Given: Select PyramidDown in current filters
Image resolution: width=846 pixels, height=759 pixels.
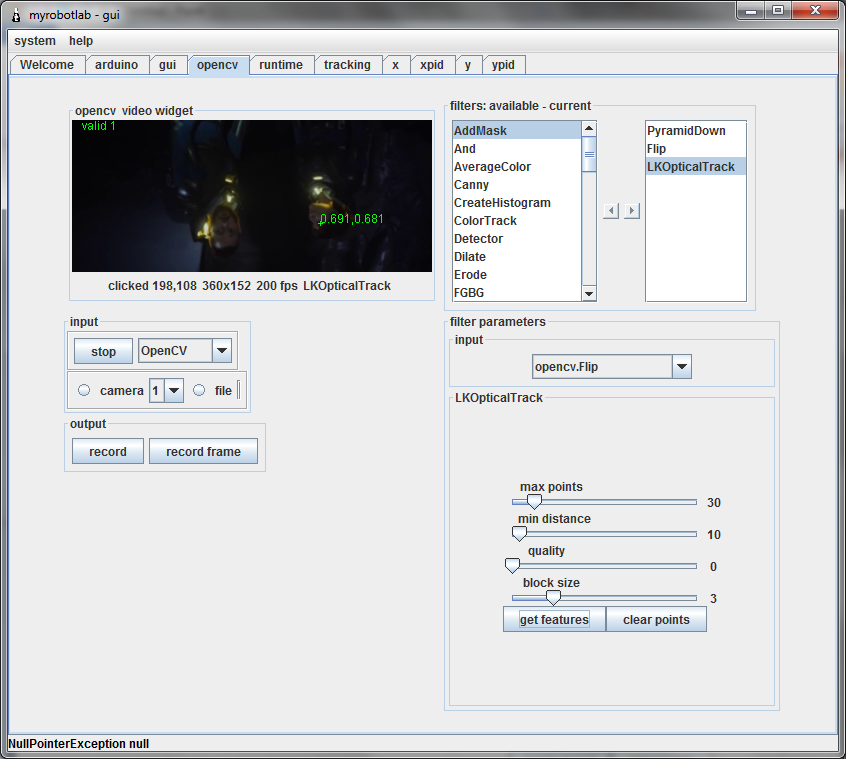Looking at the screenshot, I should 696,131.
